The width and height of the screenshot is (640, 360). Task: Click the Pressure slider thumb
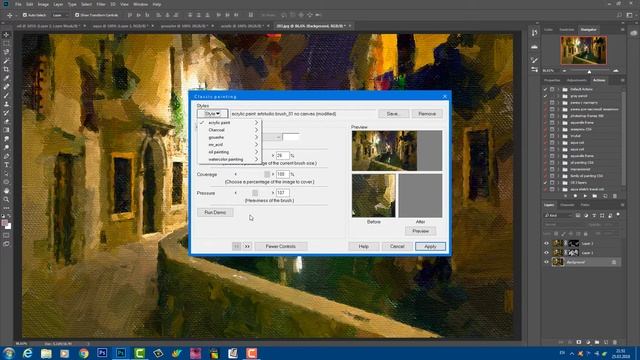255,193
